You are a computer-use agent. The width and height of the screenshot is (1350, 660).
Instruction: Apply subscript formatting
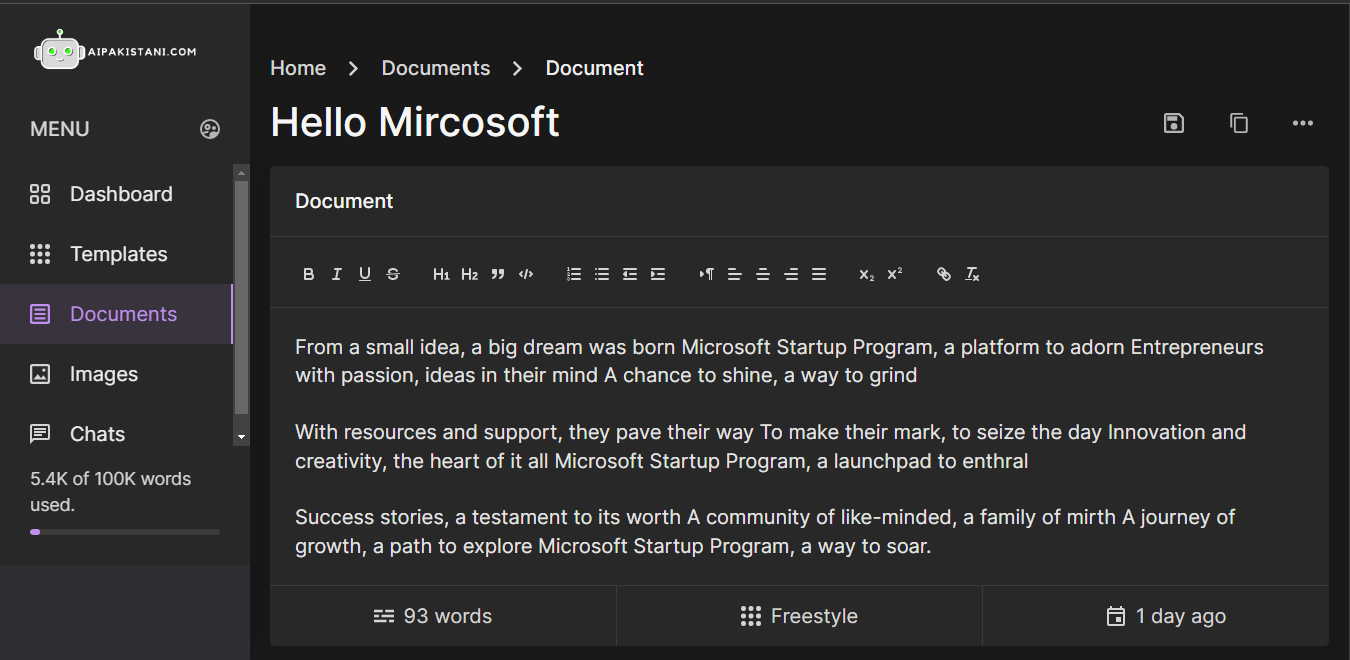point(867,274)
